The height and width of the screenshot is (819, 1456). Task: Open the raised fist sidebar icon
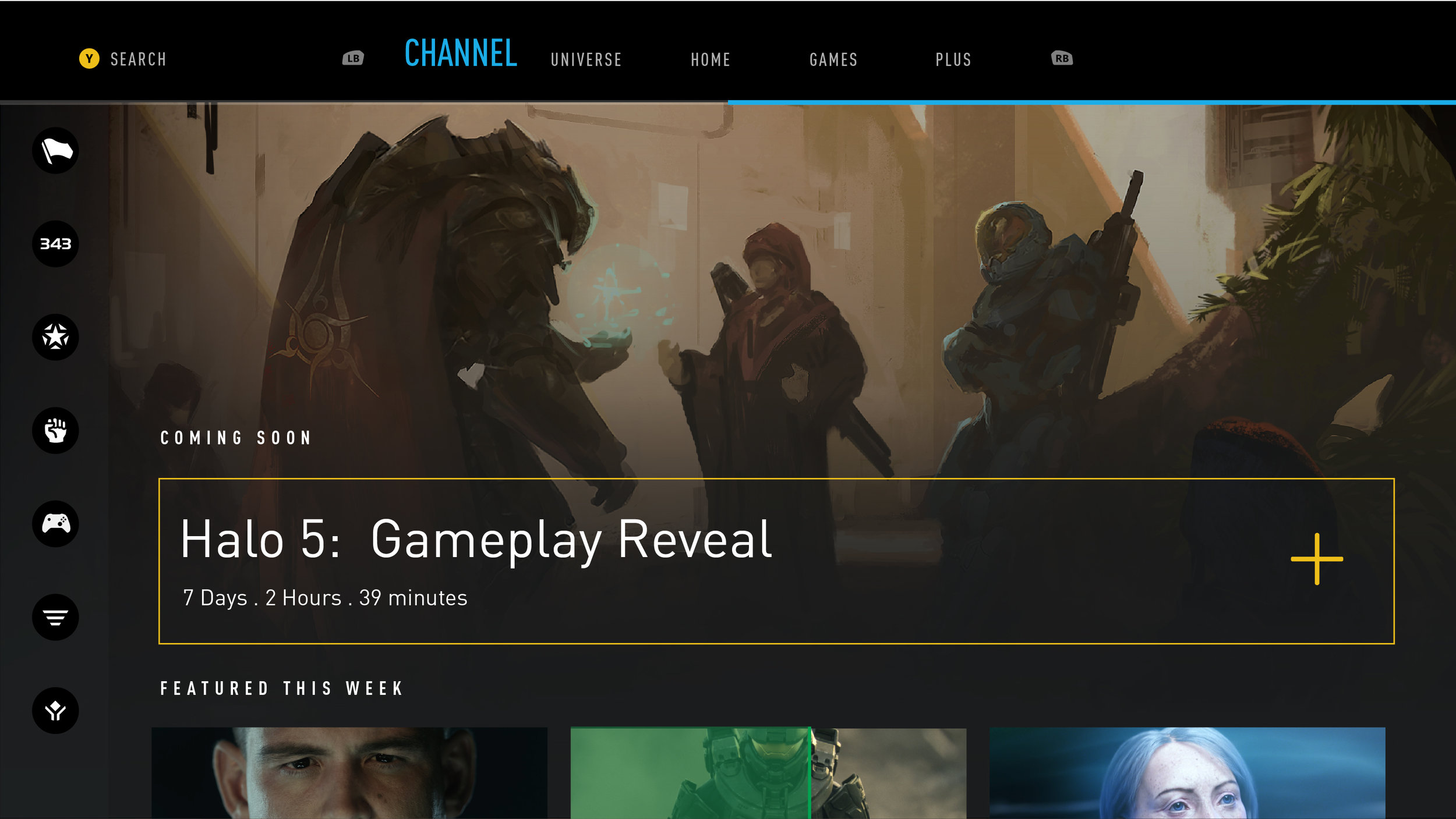[x=55, y=431]
